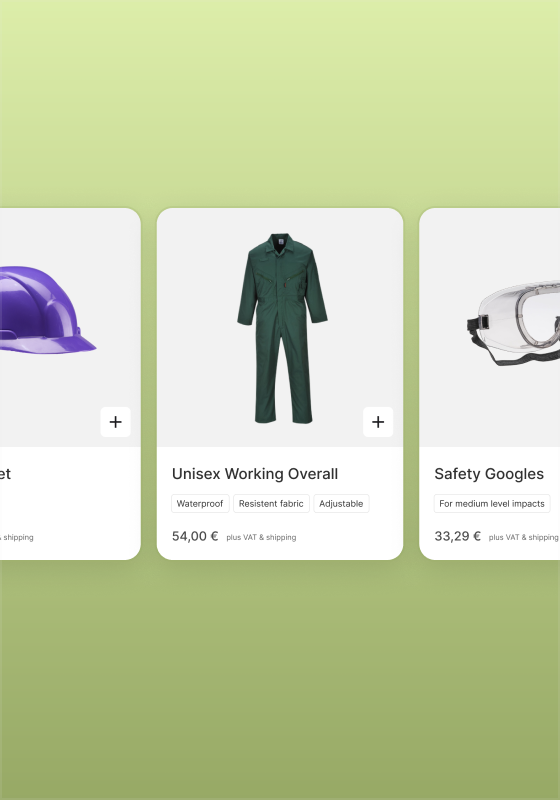Screen dimensions: 560x800
Task: Click the green background above the cards
Action: 280,102
